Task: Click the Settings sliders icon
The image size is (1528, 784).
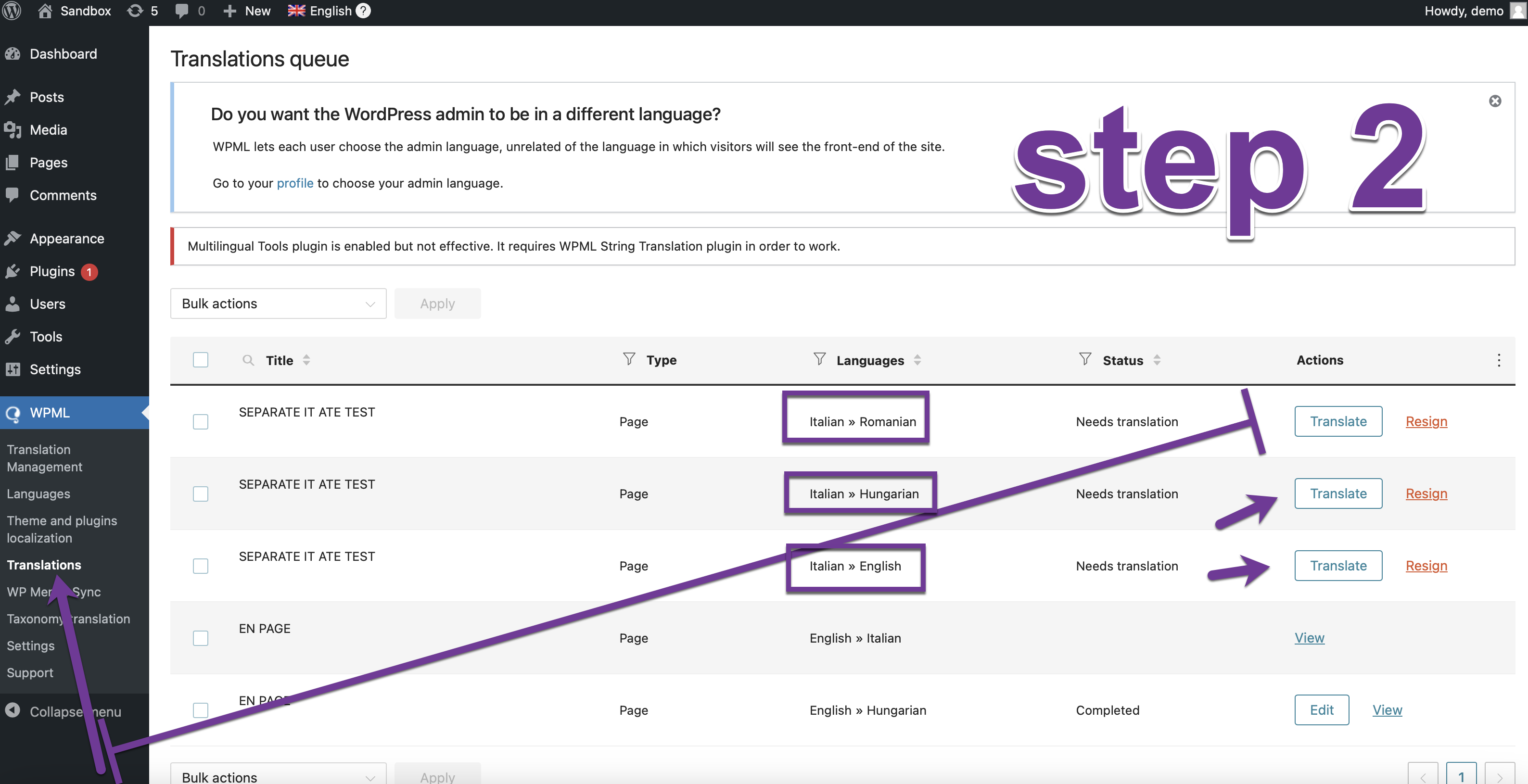Action: (13, 369)
